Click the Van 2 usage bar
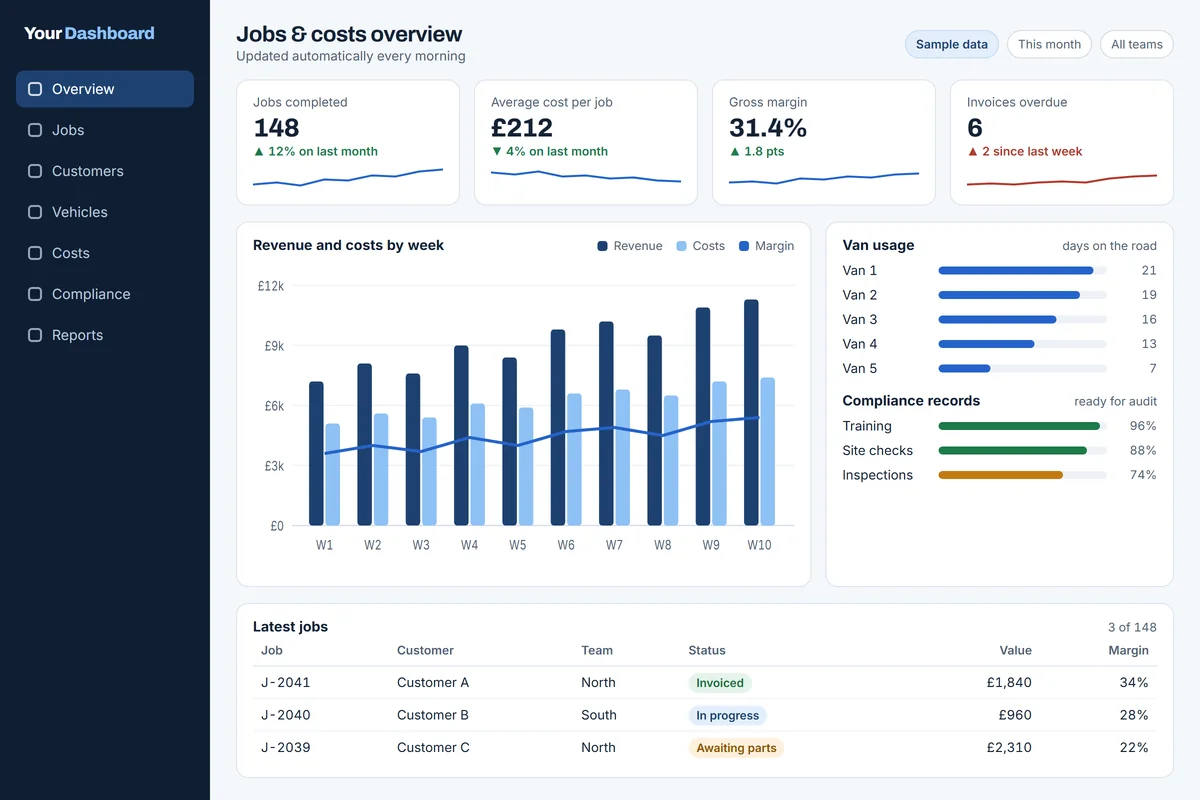The width and height of the screenshot is (1200, 800). click(1022, 295)
